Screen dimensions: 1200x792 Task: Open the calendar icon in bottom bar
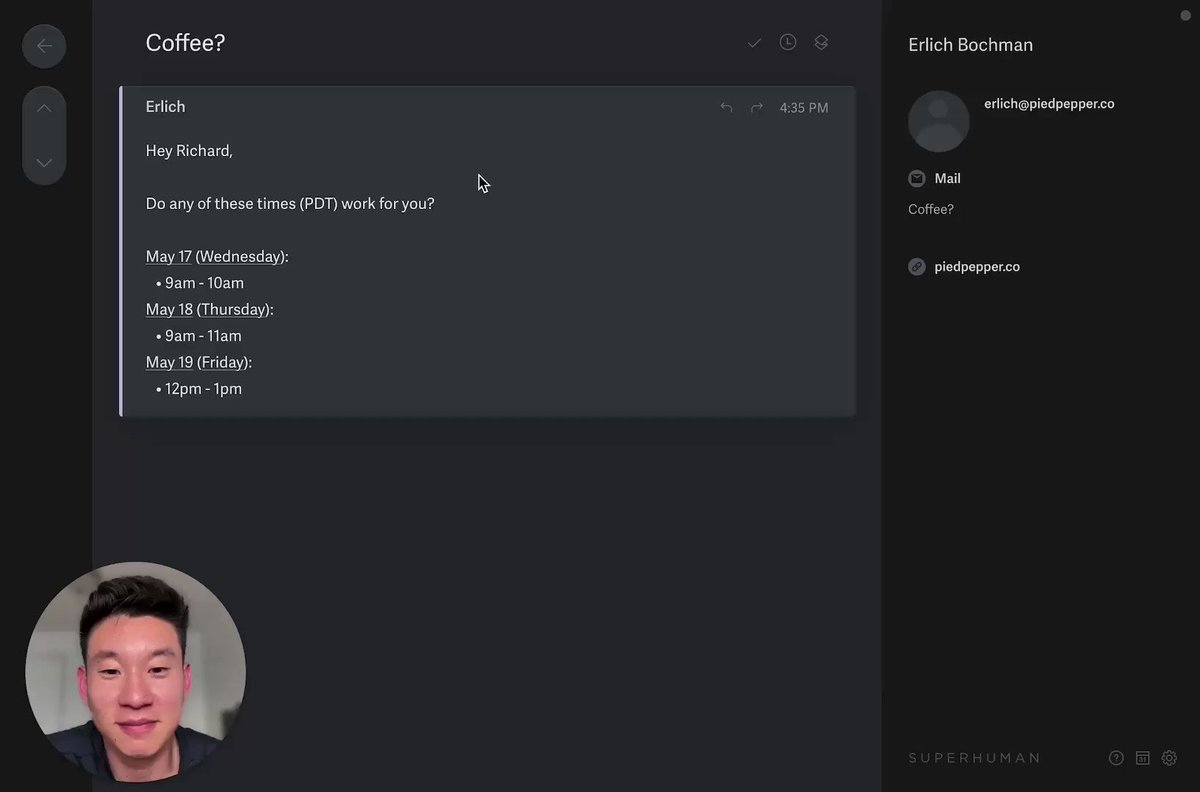1143,758
